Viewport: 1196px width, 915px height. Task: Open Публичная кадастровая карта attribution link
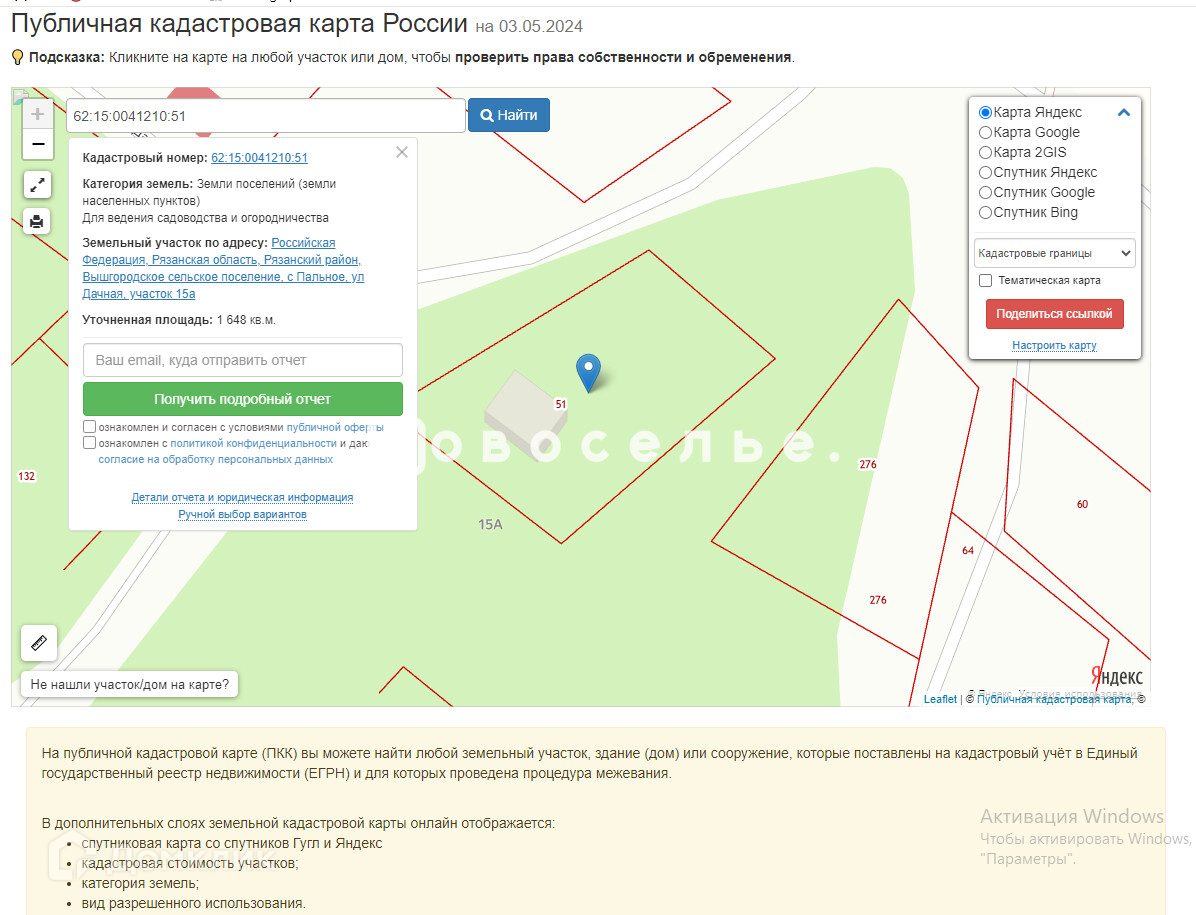click(x=1055, y=699)
